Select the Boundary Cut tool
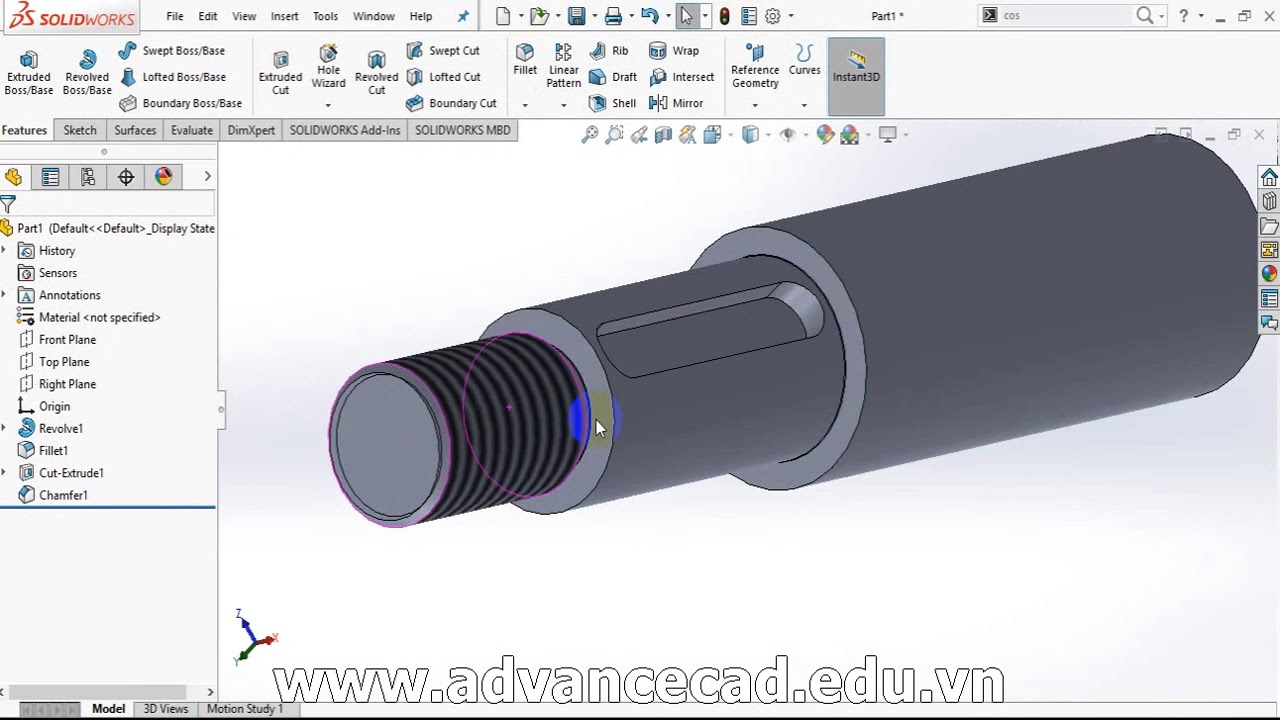The height and width of the screenshot is (720, 1280). 451,103
